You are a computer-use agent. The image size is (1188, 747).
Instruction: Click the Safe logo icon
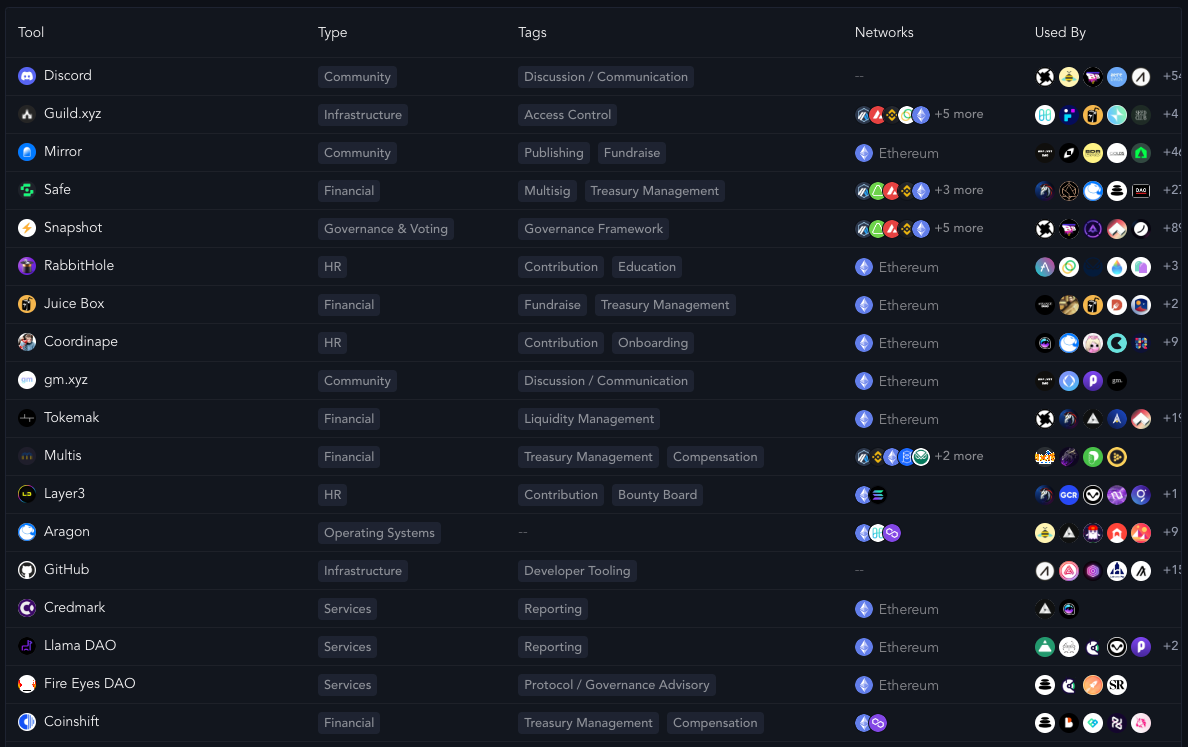(27, 189)
